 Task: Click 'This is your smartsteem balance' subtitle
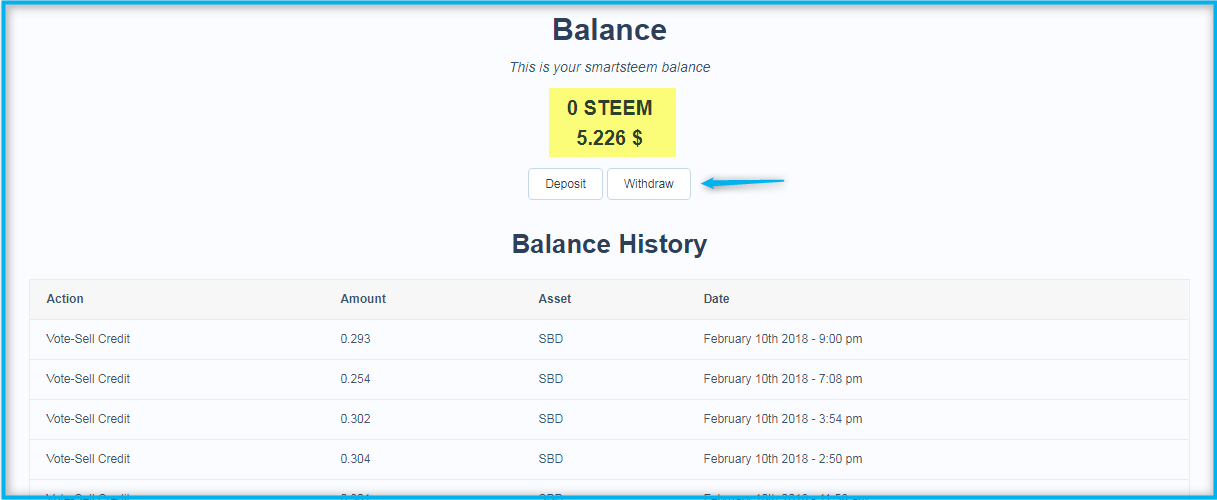(610, 68)
